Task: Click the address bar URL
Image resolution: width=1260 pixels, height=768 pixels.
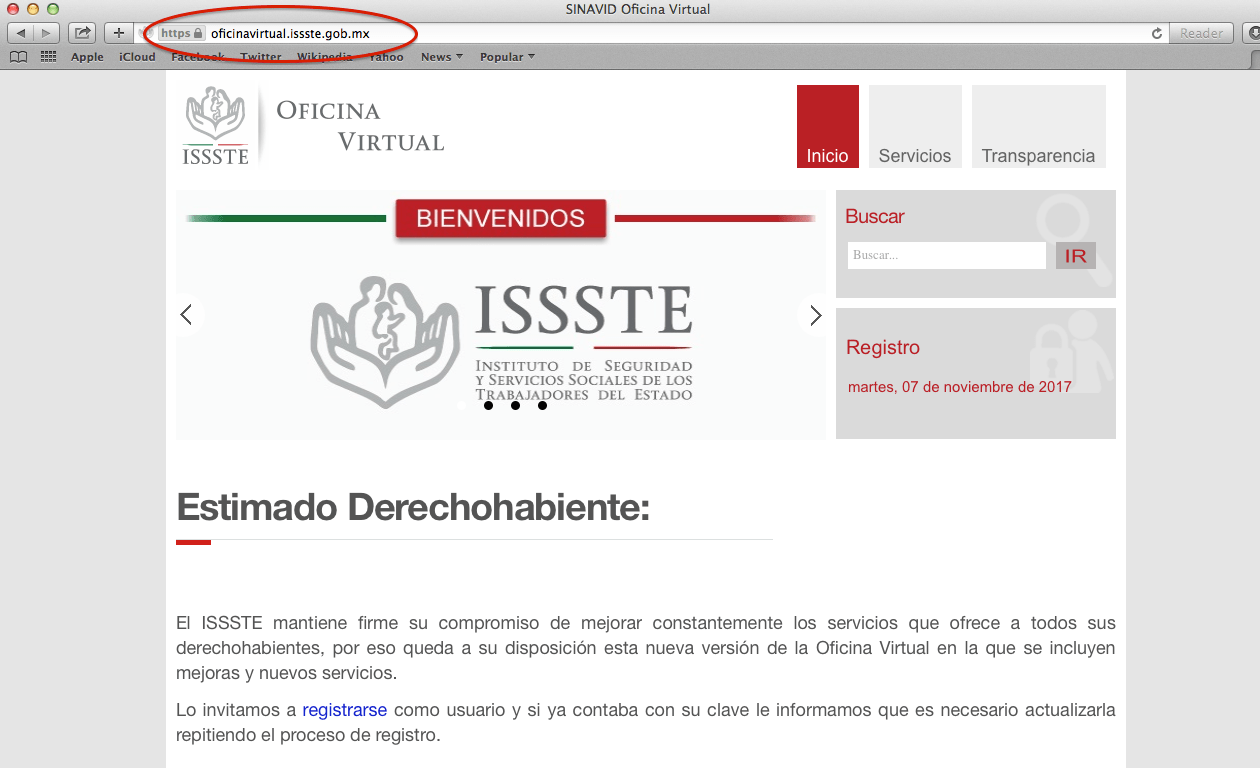Action: click(290, 33)
